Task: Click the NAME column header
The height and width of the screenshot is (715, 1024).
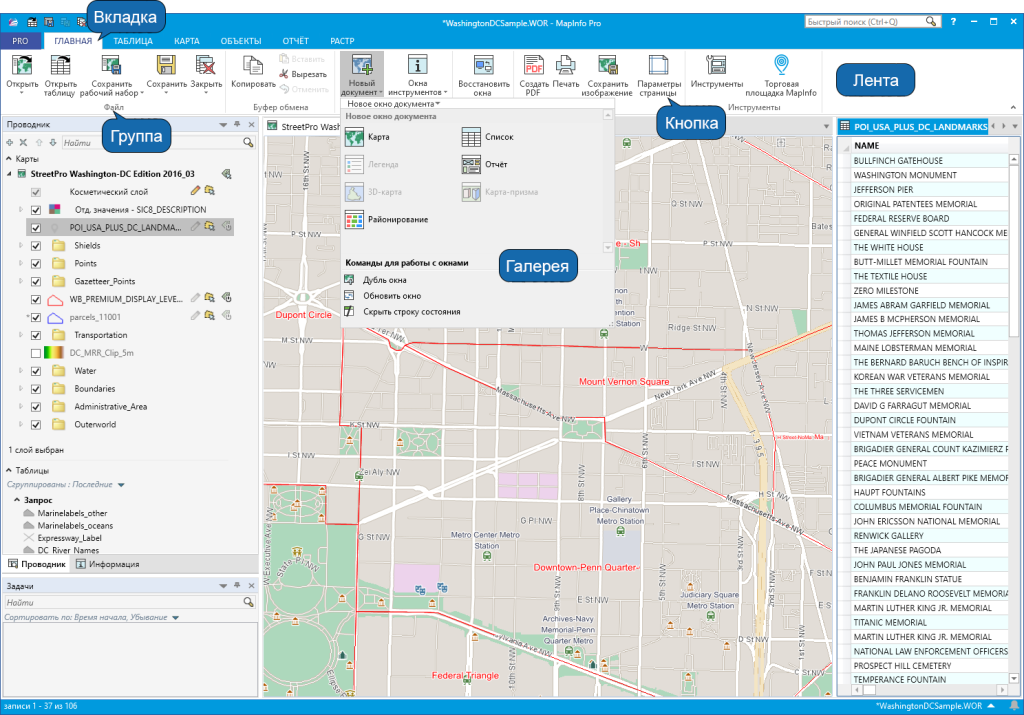Action: click(930, 146)
